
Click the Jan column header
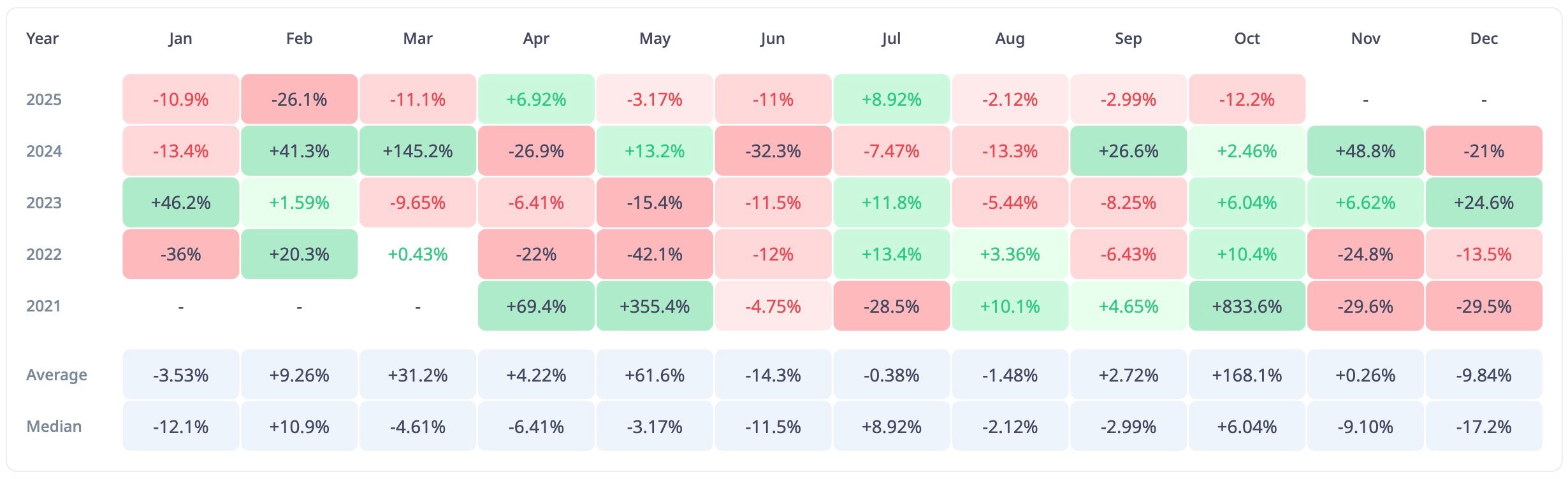point(180,39)
